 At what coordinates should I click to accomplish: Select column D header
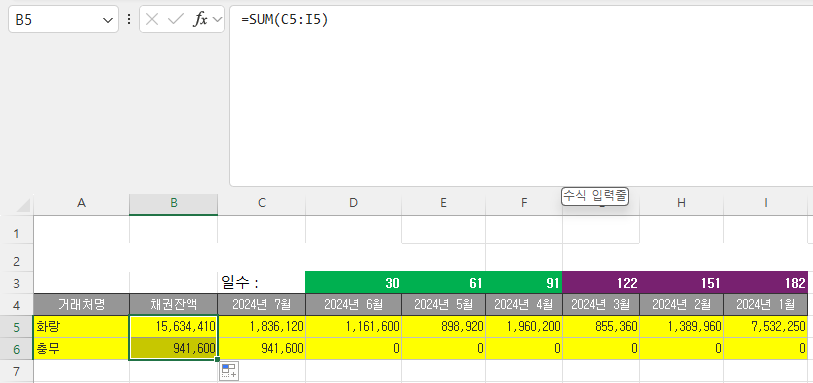coord(354,204)
